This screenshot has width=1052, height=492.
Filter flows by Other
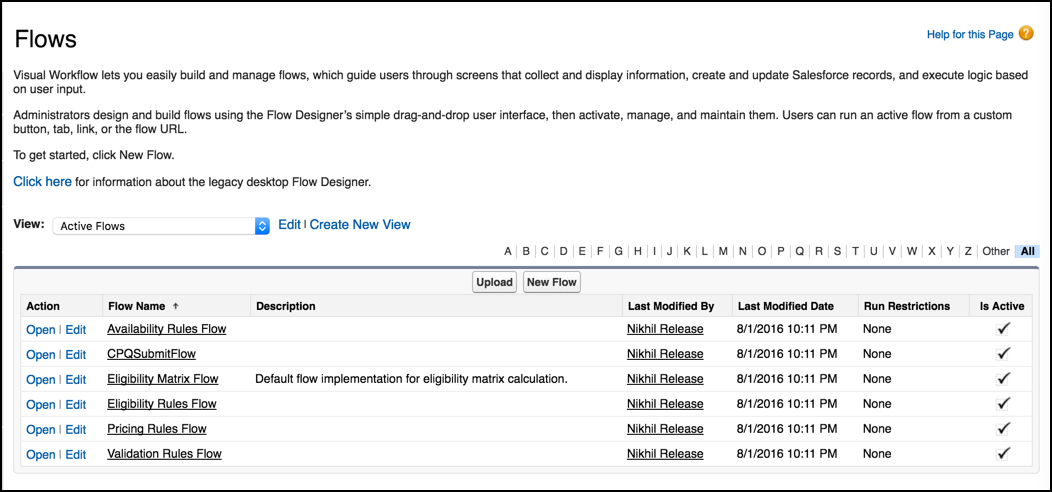click(996, 251)
